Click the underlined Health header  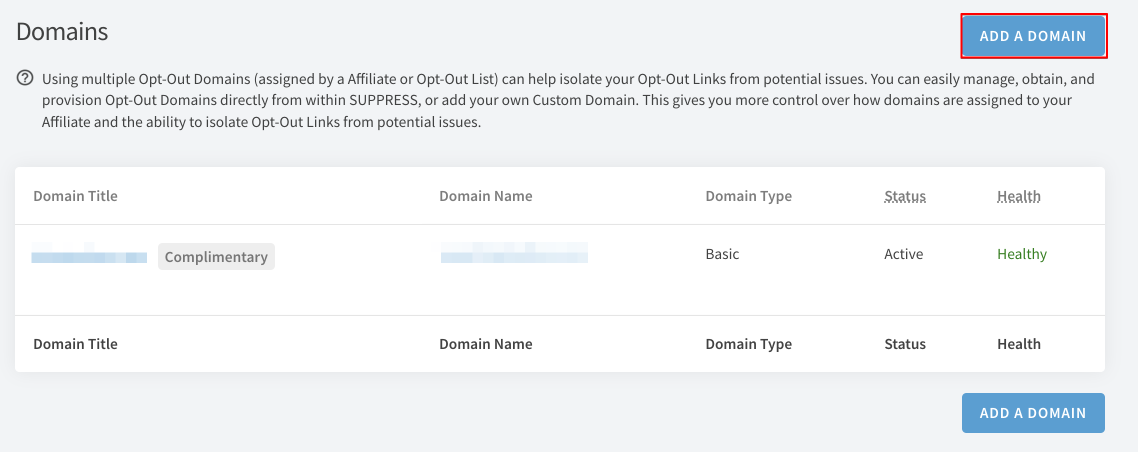1019,196
